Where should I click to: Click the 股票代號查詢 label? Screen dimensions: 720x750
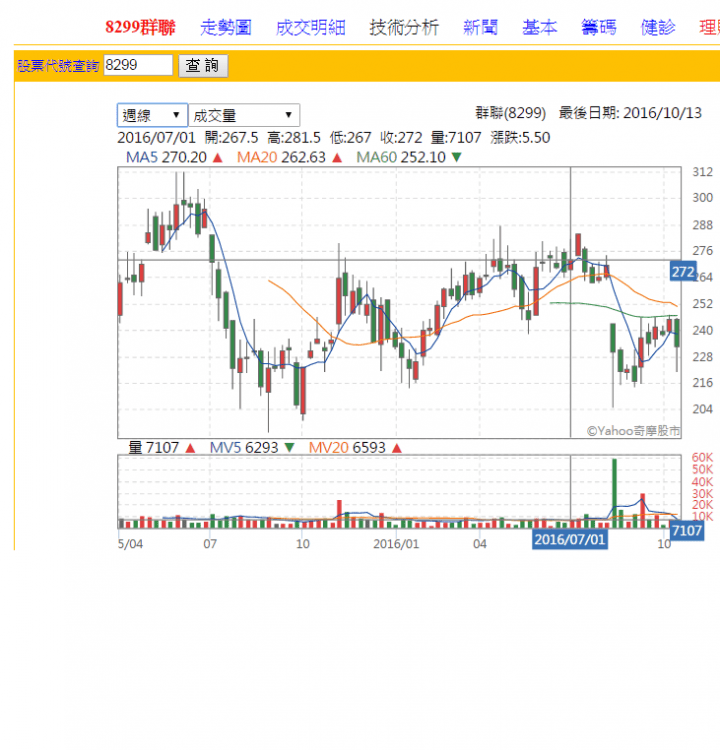(58, 66)
